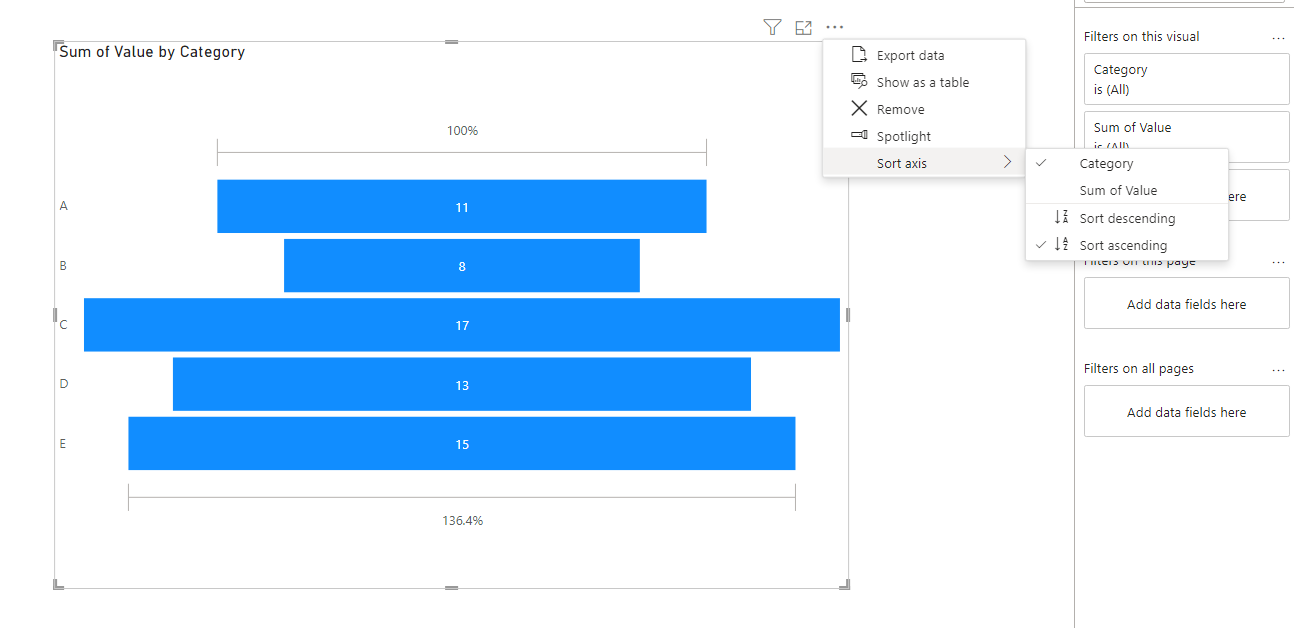Image resolution: width=1294 pixels, height=628 pixels.
Task: Sort axis by Sum of Value
Action: [1127, 190]
